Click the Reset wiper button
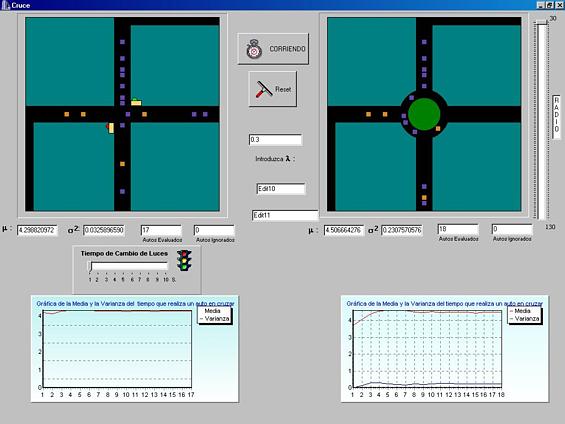Screen dimensions: 565x424 273,89
